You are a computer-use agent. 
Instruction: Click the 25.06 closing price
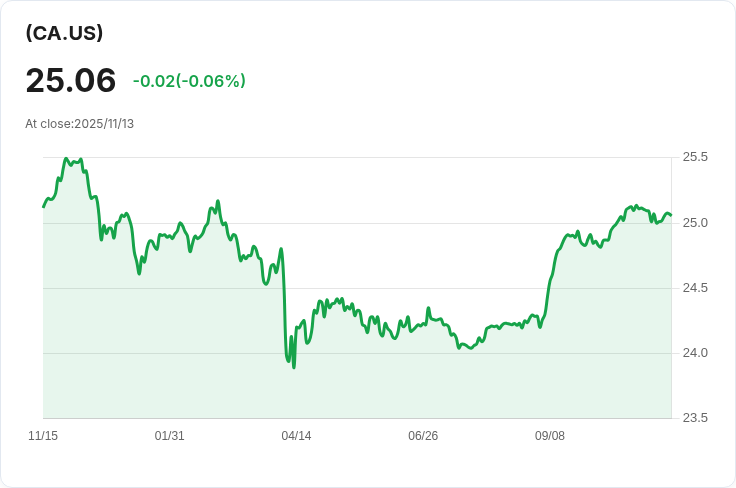tap(70, 81)
